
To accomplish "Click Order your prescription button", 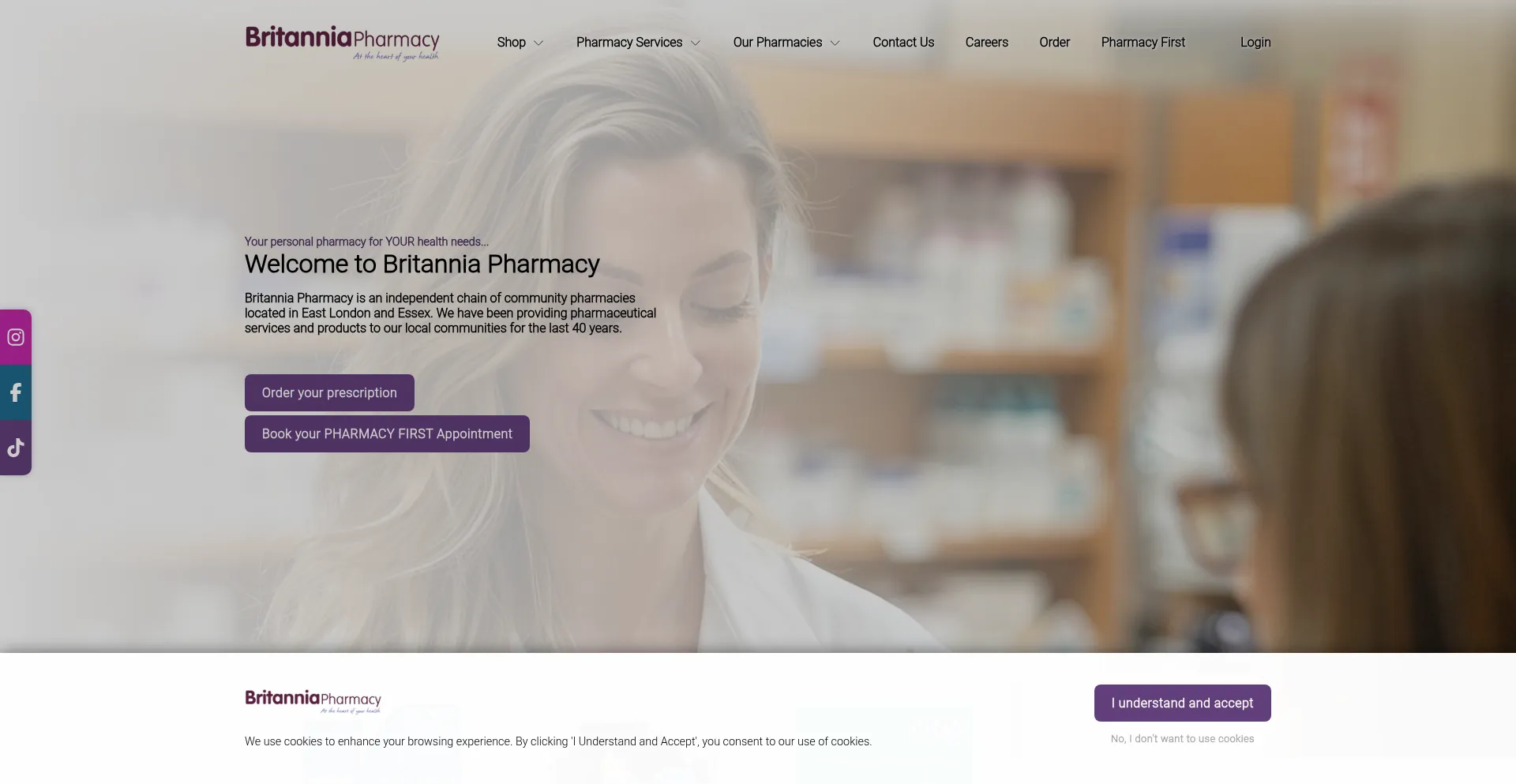I will tap(329, 392).
